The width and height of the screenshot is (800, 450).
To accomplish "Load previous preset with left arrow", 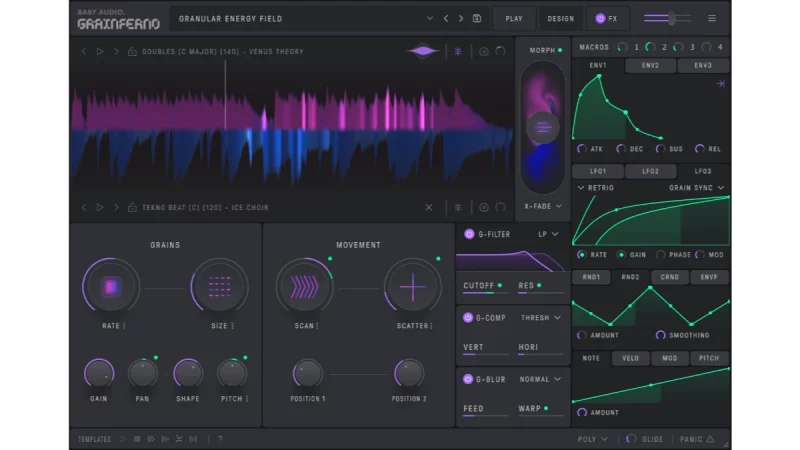I will pos(446,18).
